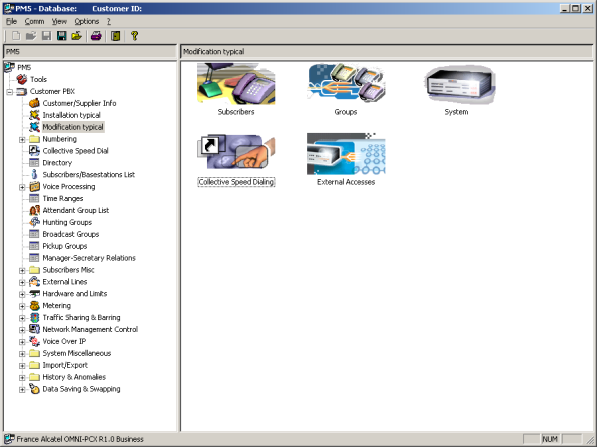Open the External Accesses icon
The height and width of the screenshot is (447, 597).
coord(346,154)
